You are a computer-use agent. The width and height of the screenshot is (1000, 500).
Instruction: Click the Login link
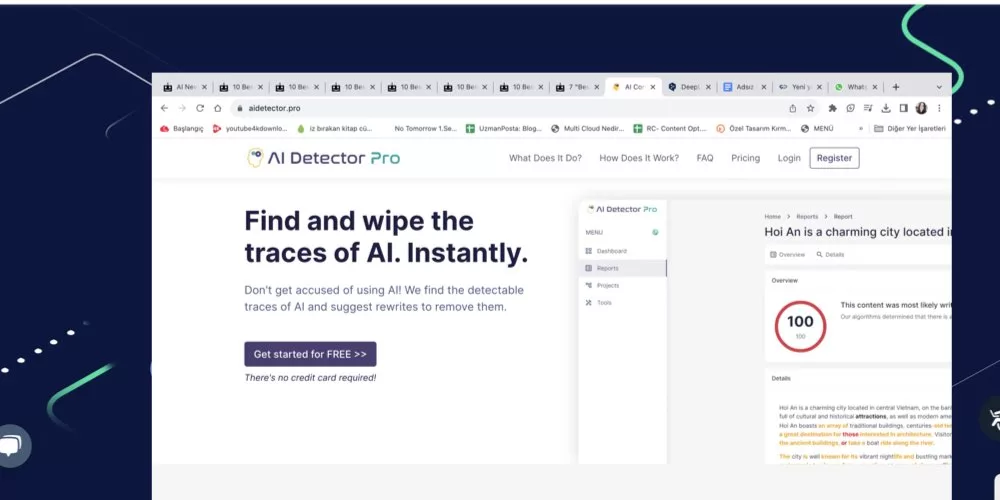(789, 158)
